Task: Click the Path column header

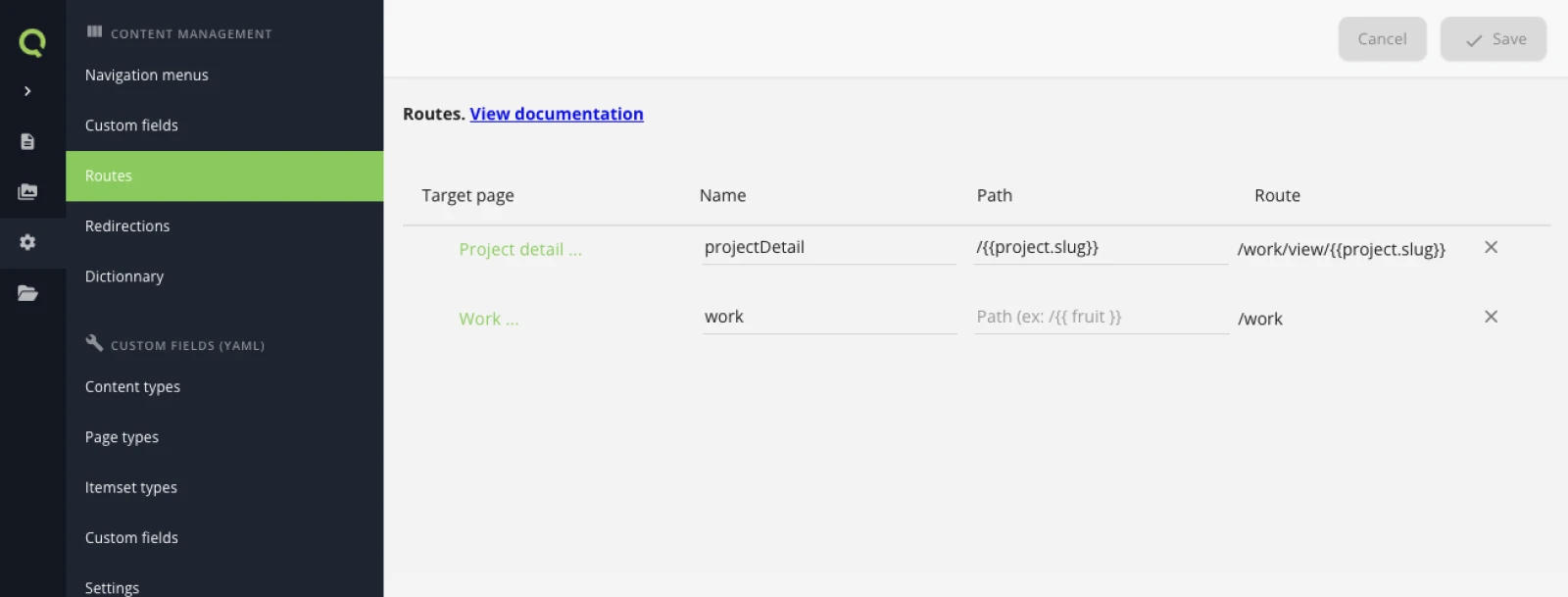Action: pos(995,196)
